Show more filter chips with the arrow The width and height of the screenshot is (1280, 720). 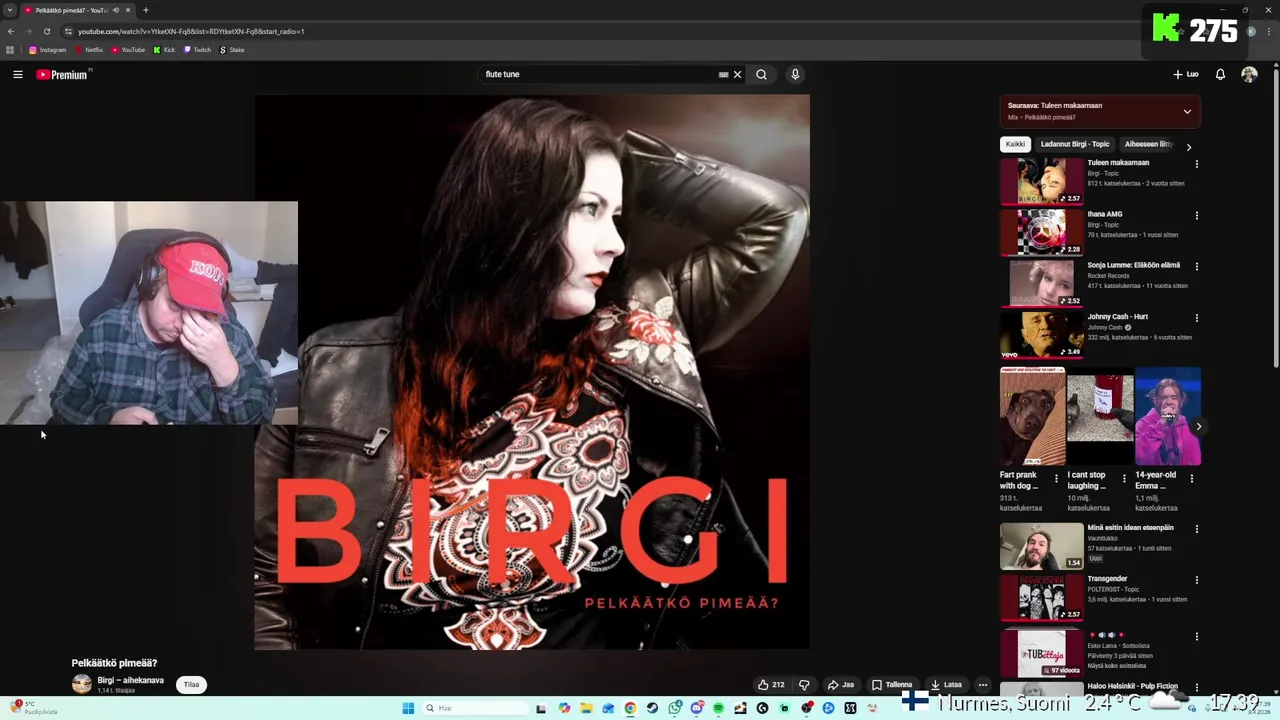coord(1188,147)
